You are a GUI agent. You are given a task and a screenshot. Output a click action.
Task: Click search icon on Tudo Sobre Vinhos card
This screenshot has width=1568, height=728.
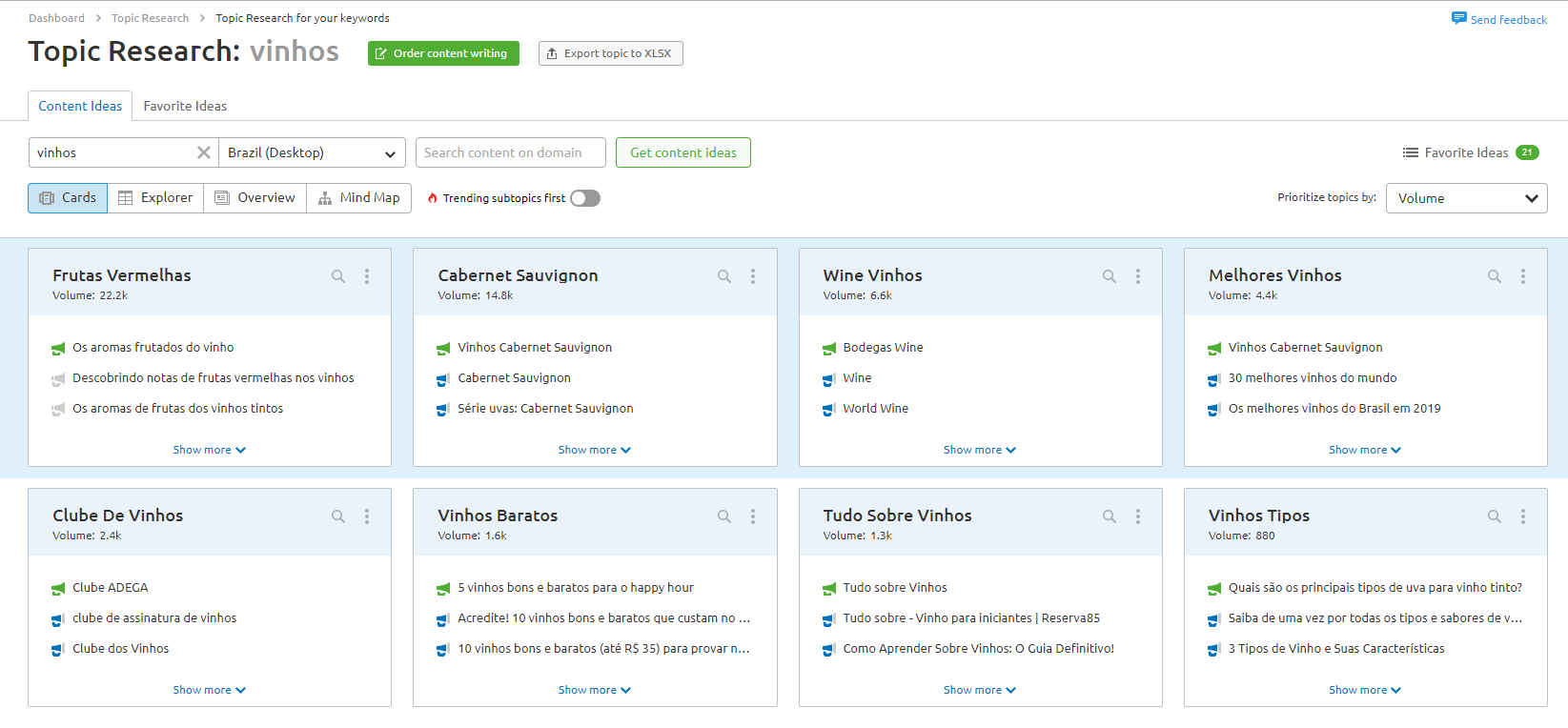(1110, 516)
